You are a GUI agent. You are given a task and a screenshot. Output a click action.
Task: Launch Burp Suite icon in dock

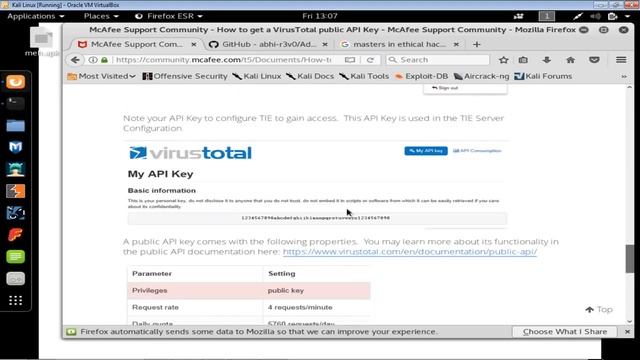[x=16, y=191]
